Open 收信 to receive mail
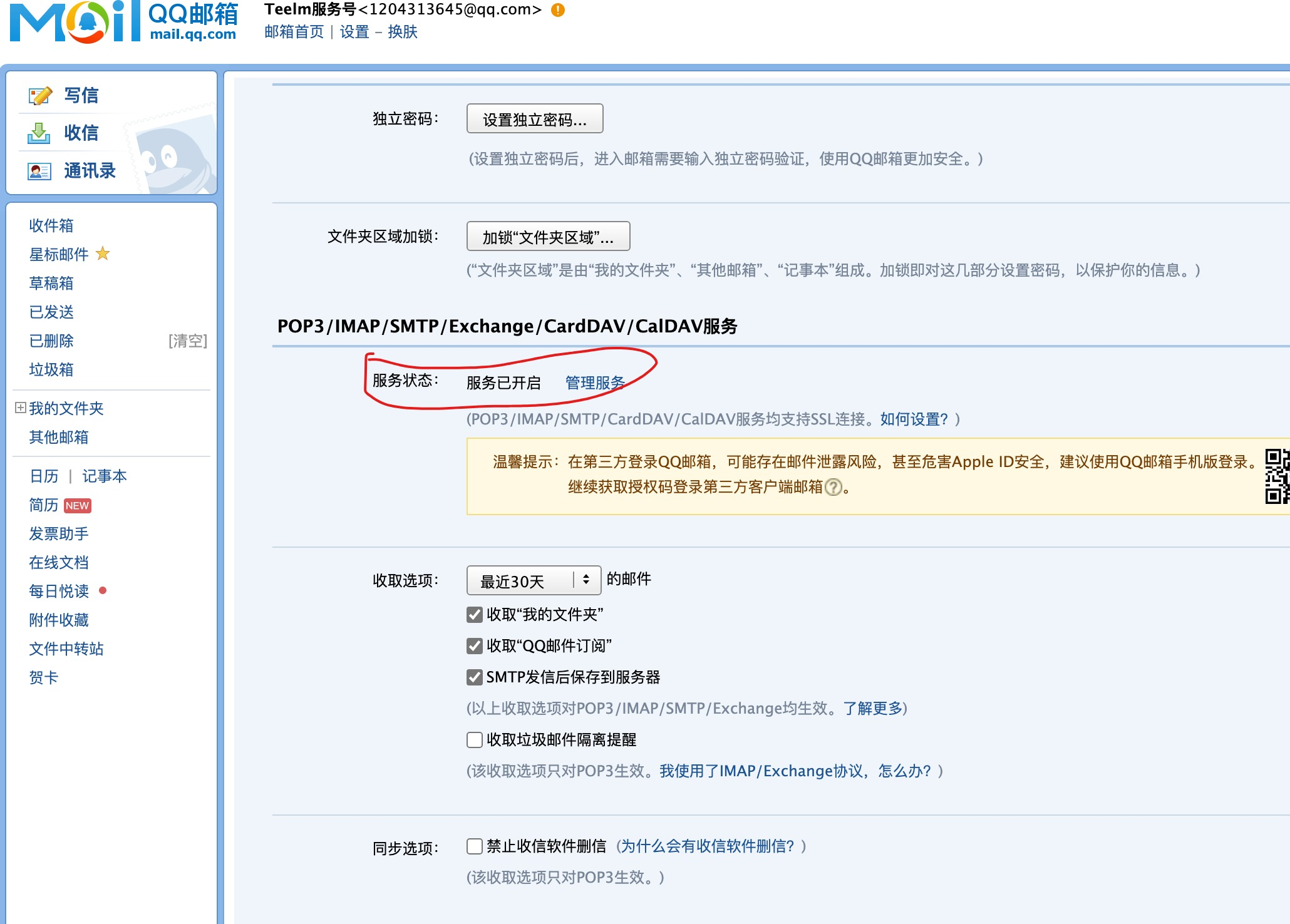Screen dimensions: 1290x924 tap(81, 133)
